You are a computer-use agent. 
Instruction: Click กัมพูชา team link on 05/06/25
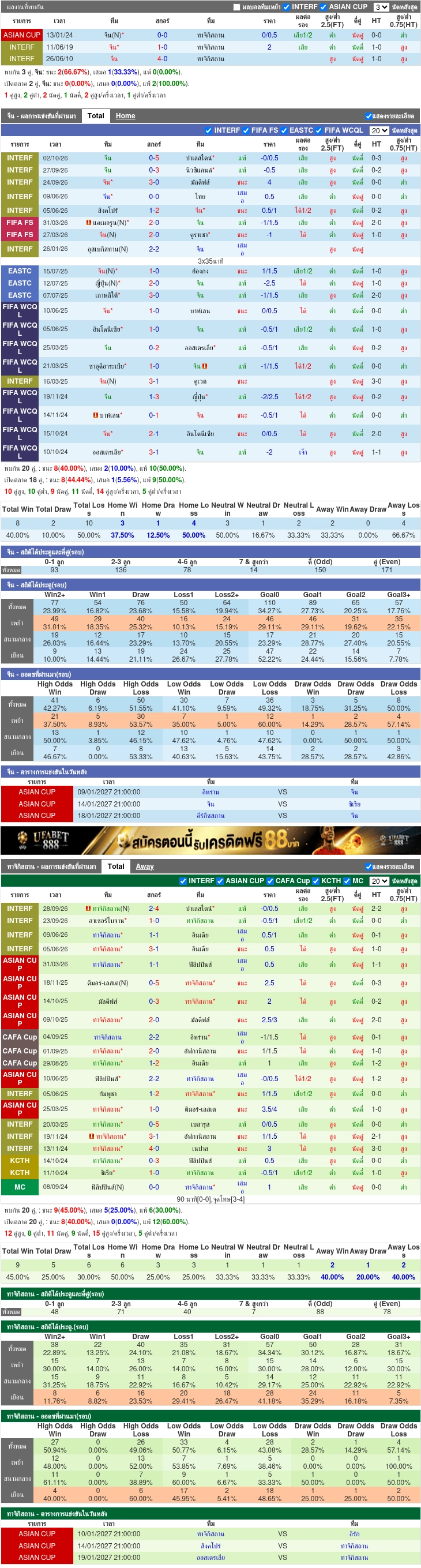click(108, 1094)
